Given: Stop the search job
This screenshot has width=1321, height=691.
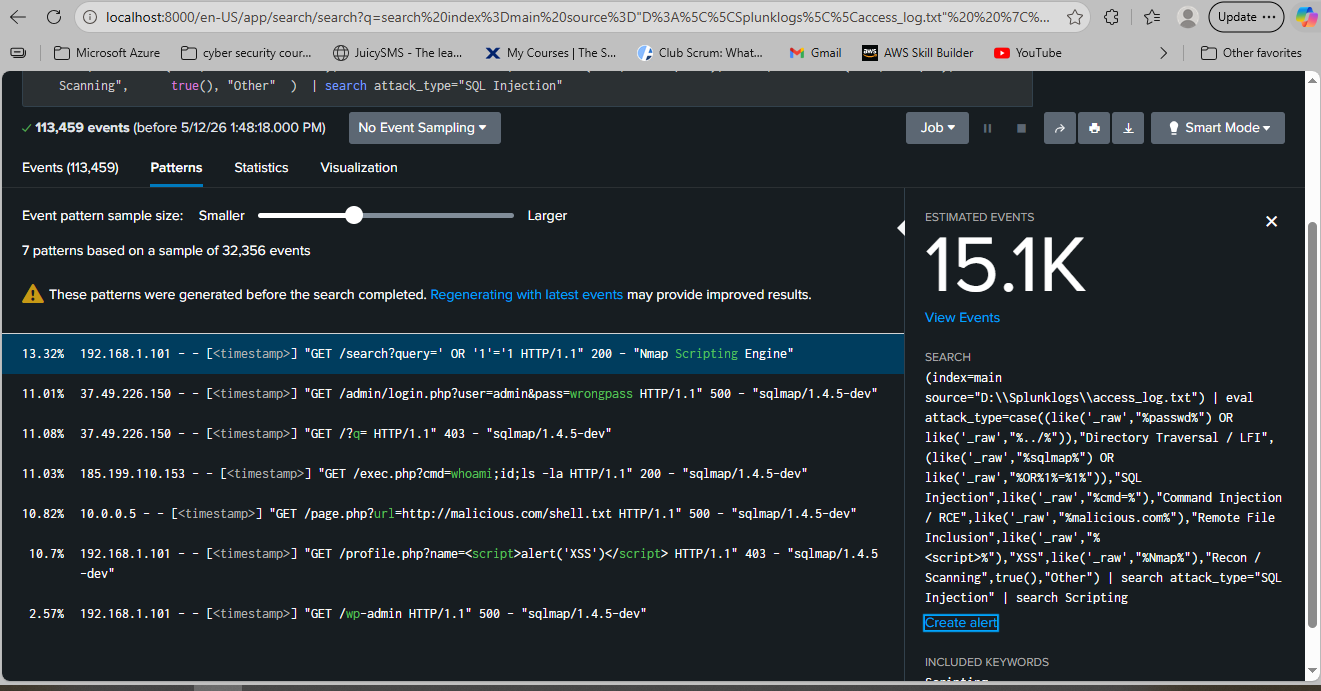Looking at the screenshot, I should pyautogui.click(x=1021, y=128).
